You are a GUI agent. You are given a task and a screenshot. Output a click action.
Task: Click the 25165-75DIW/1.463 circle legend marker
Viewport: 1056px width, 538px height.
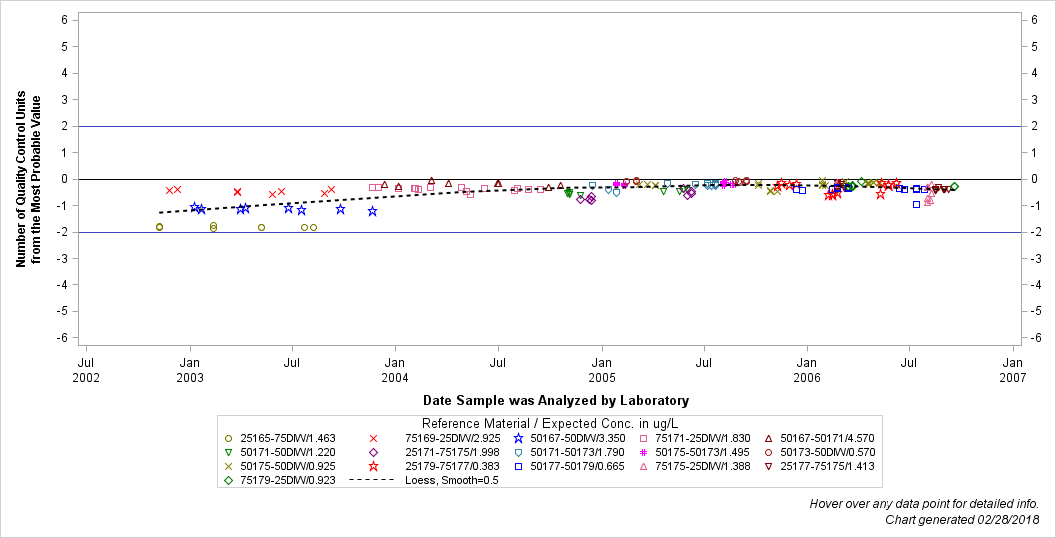[228, 438]
